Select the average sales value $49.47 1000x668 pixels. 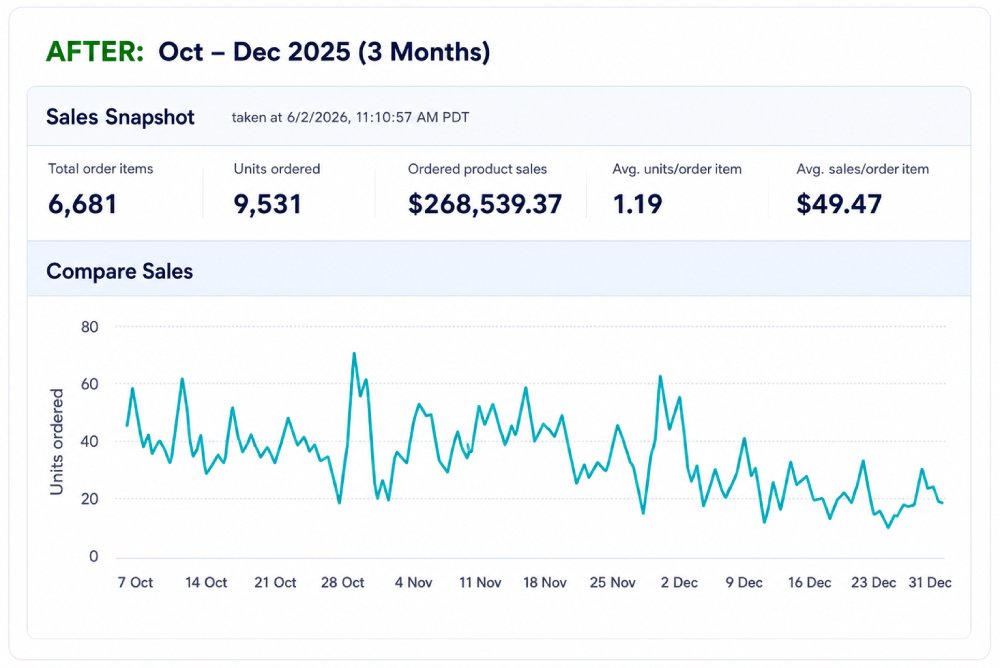pos(839,204)
